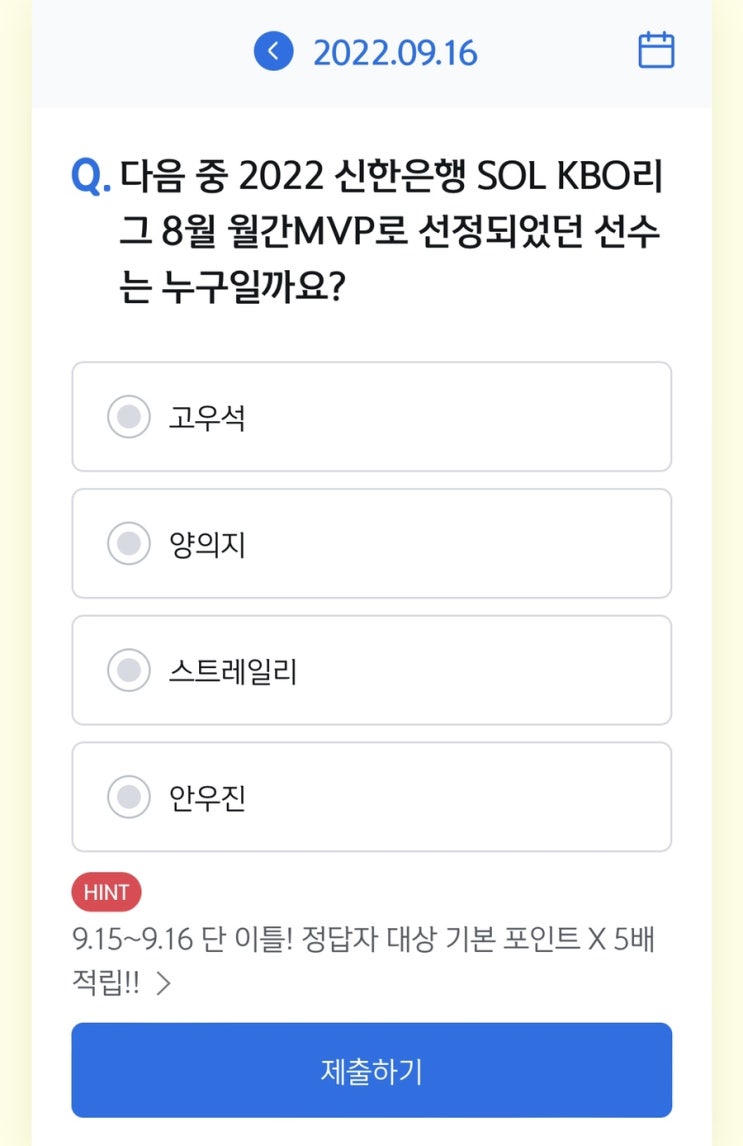
Task: Click the red HINT badge
Action: tap(106, 893)
